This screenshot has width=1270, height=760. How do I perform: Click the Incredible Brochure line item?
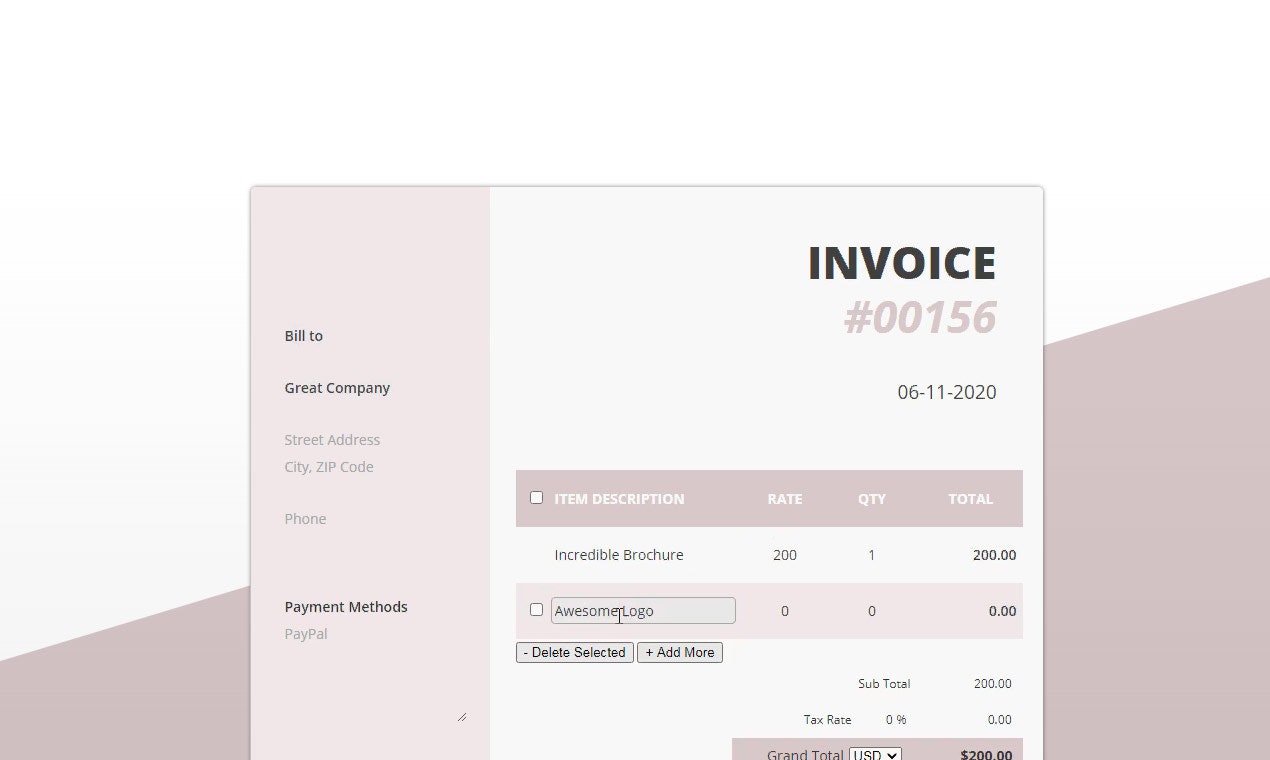pos(619,554)
